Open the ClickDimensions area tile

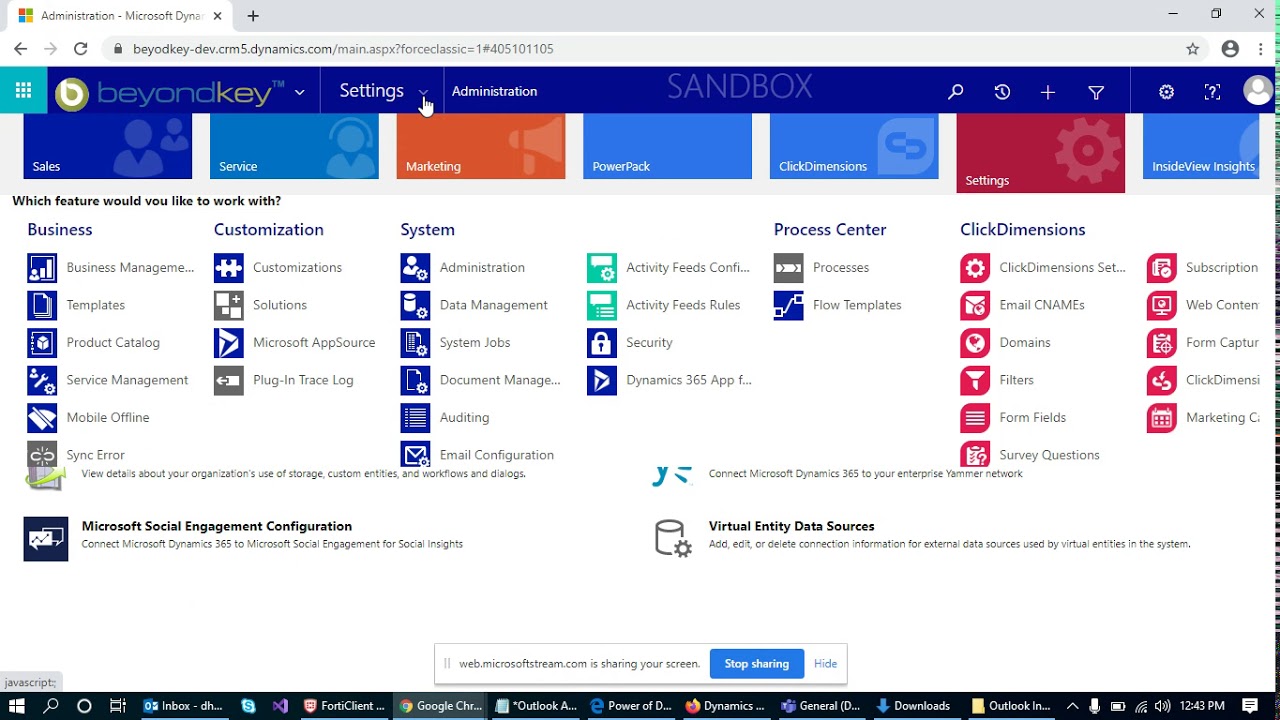[854, 146]
